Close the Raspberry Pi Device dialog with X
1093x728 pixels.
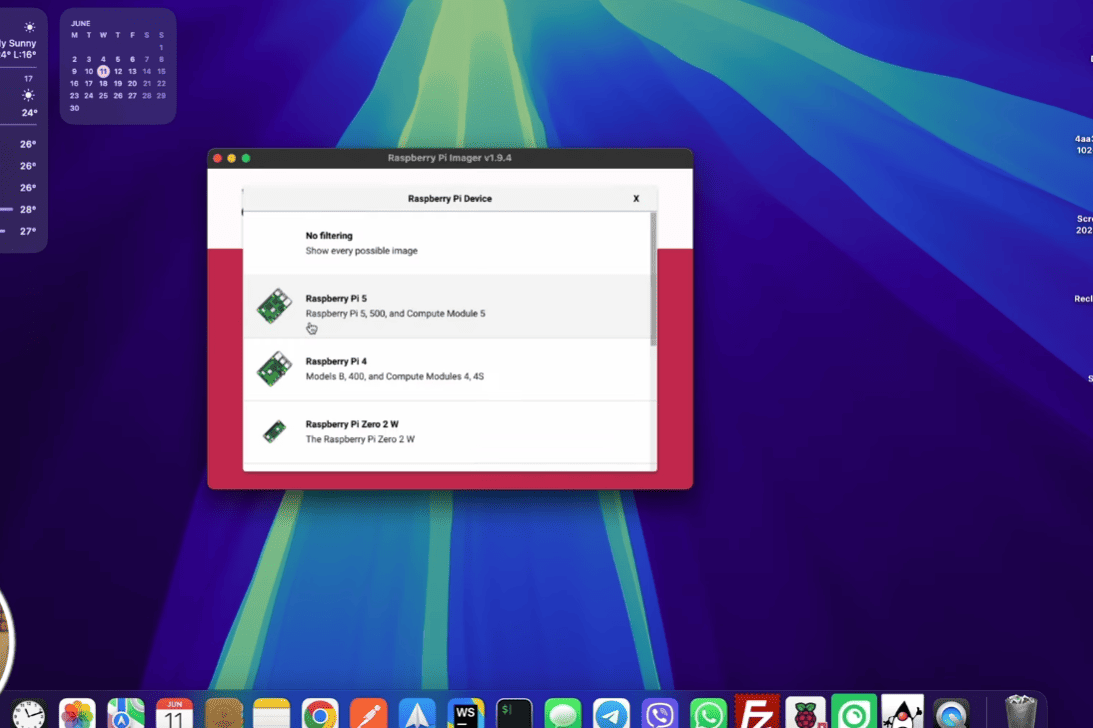pos(636,199)
